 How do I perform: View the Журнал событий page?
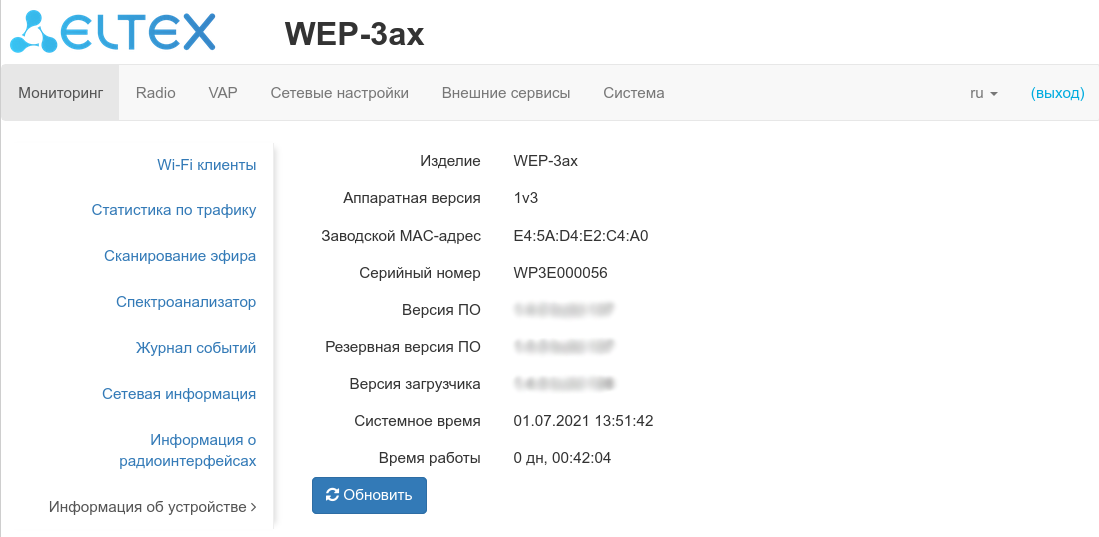196,348
